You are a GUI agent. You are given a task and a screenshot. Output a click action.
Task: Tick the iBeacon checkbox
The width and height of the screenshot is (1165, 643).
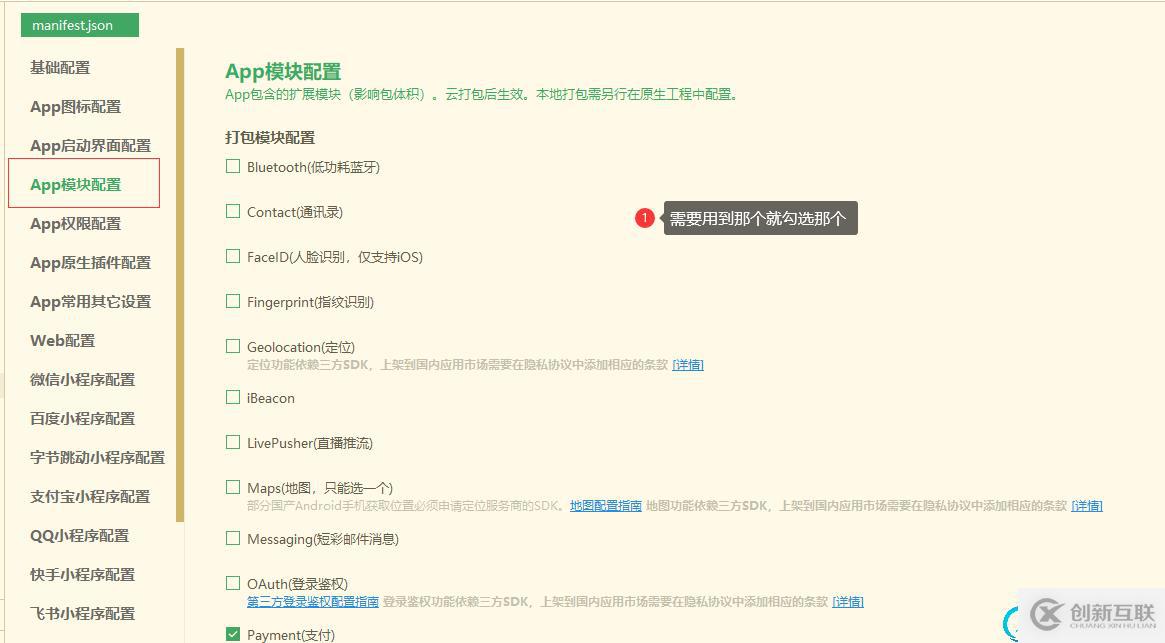pos(233,397)
